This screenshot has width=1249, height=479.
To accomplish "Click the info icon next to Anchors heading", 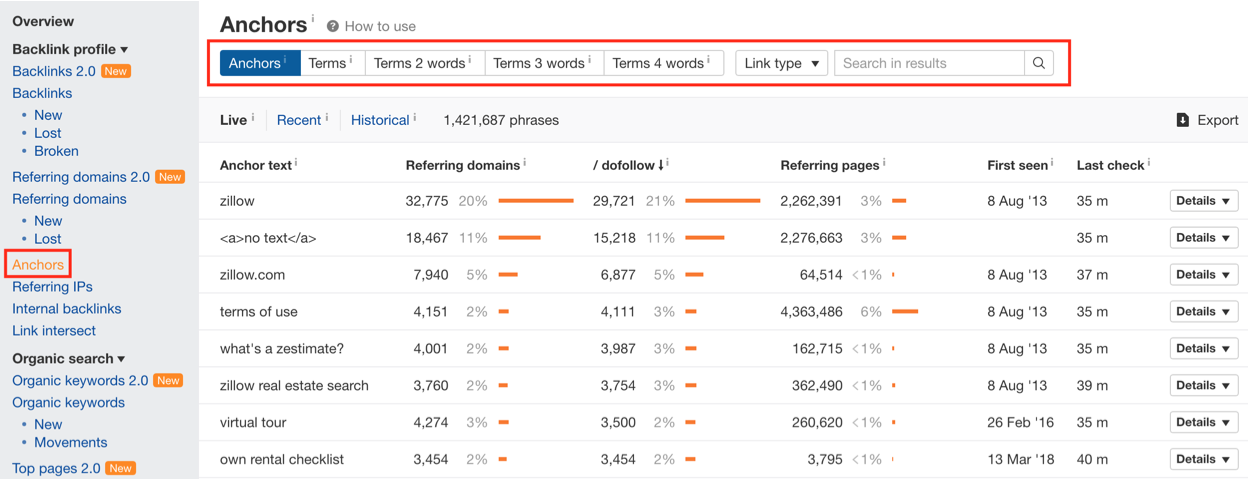I will 312,18.
